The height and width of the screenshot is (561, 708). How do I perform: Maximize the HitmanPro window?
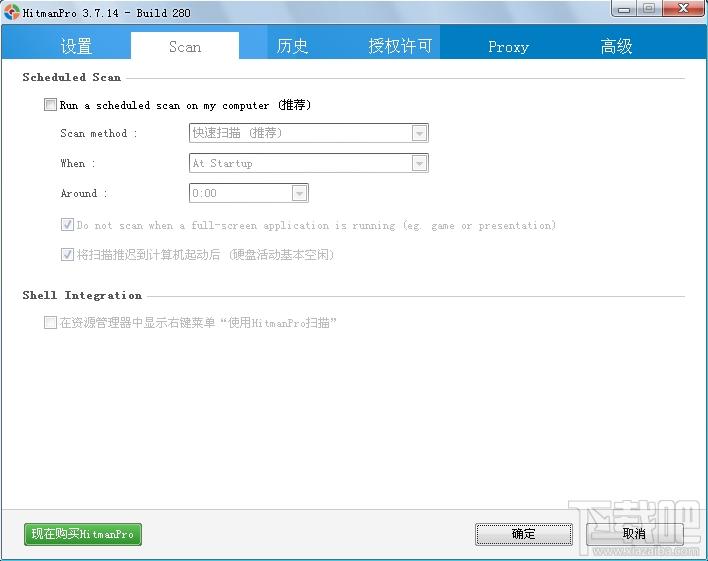point(649,9)
